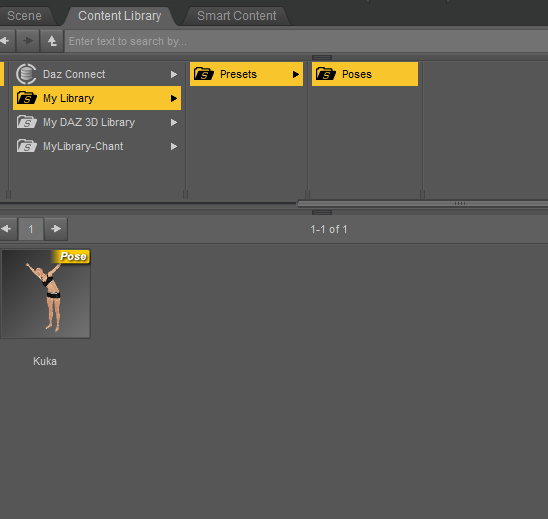Image resolution: width=548 pixels, height=519 pixels.
Task: Click the Poses folder icon
Action: click(x=326, y=74)
